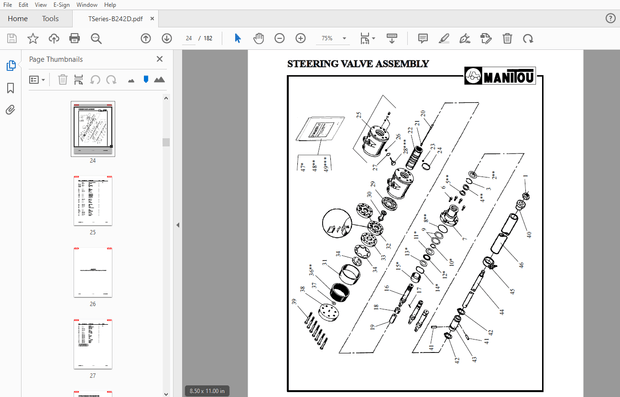Toggle the Page Thumbnails sidebar button

tap(11, 66)
